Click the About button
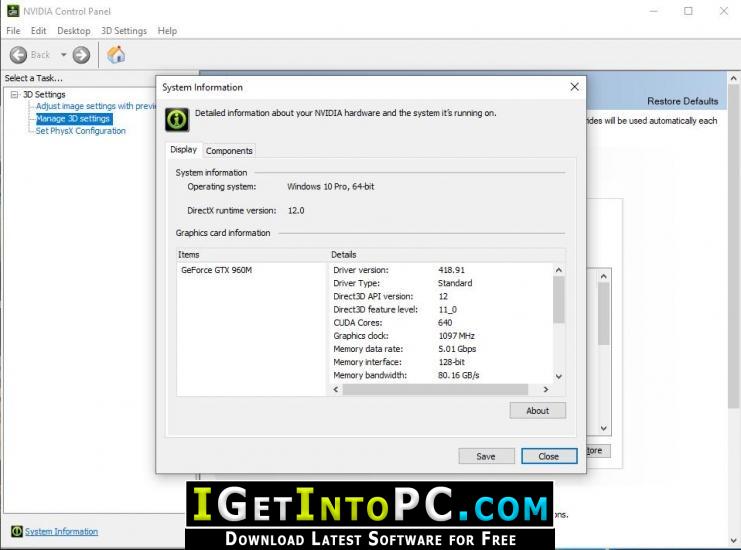 (x=537, y=411)
